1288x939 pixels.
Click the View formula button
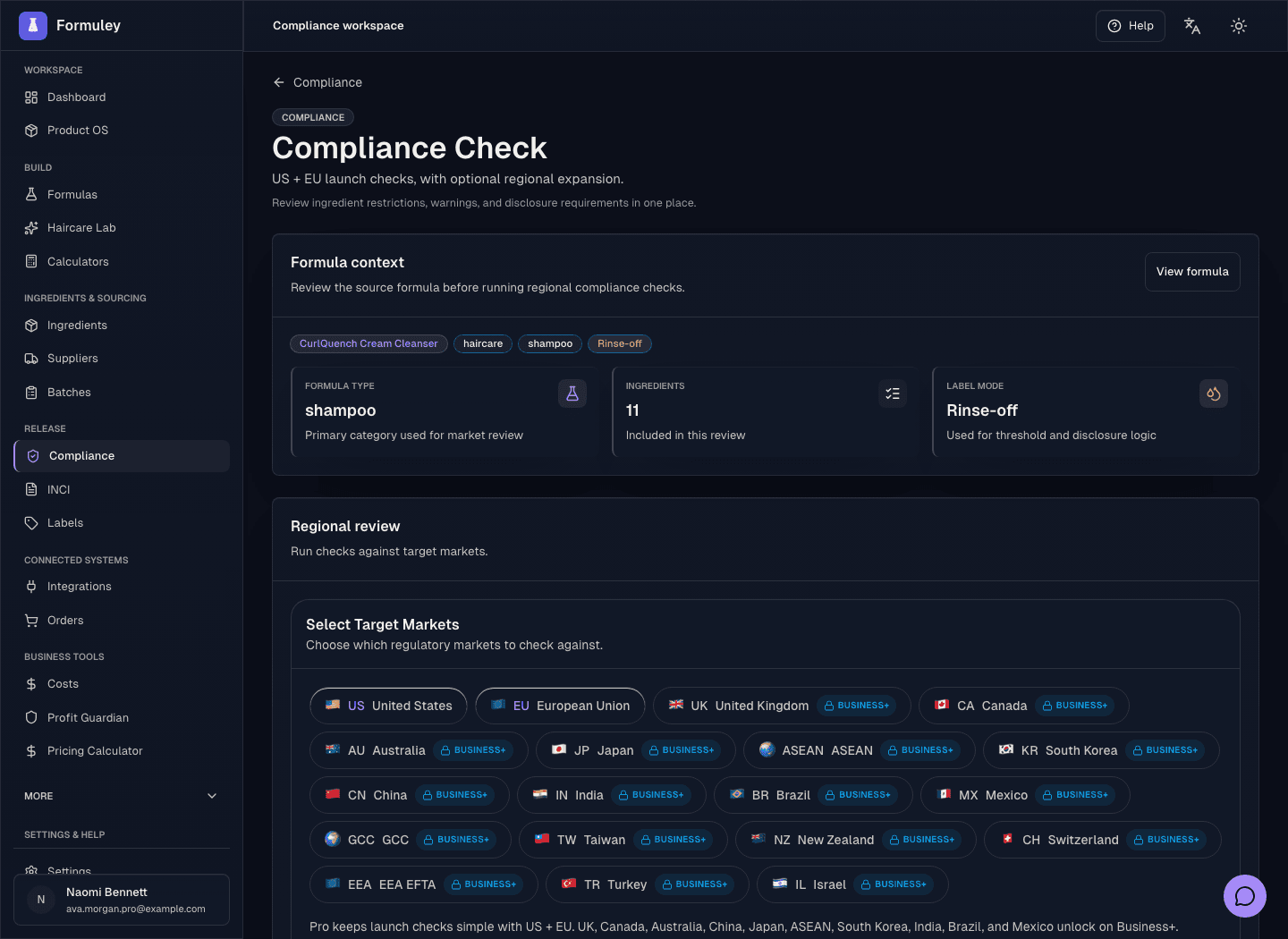pos(1192,272)
